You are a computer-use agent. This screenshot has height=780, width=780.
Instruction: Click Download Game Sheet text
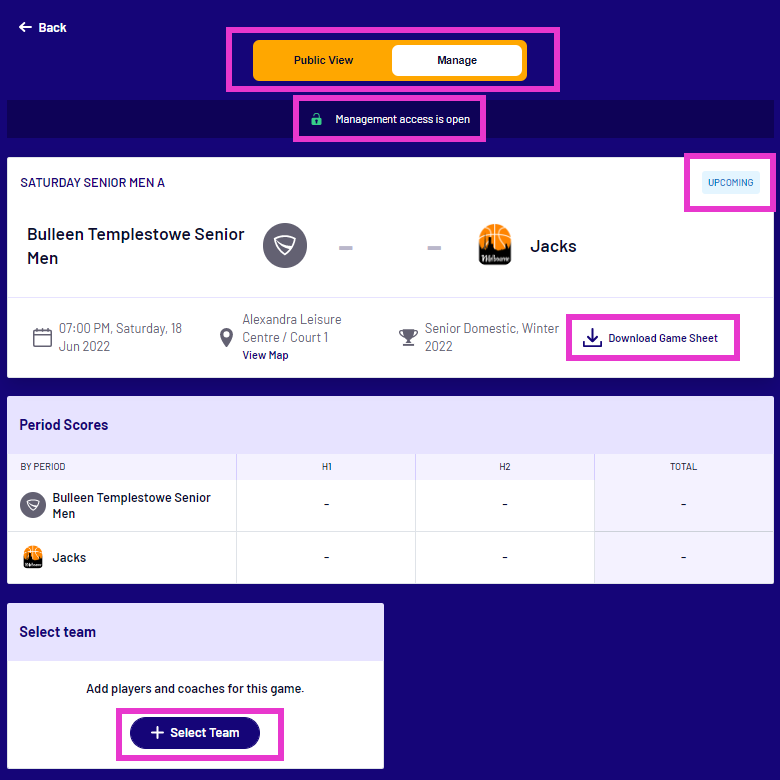click(663, 338)
